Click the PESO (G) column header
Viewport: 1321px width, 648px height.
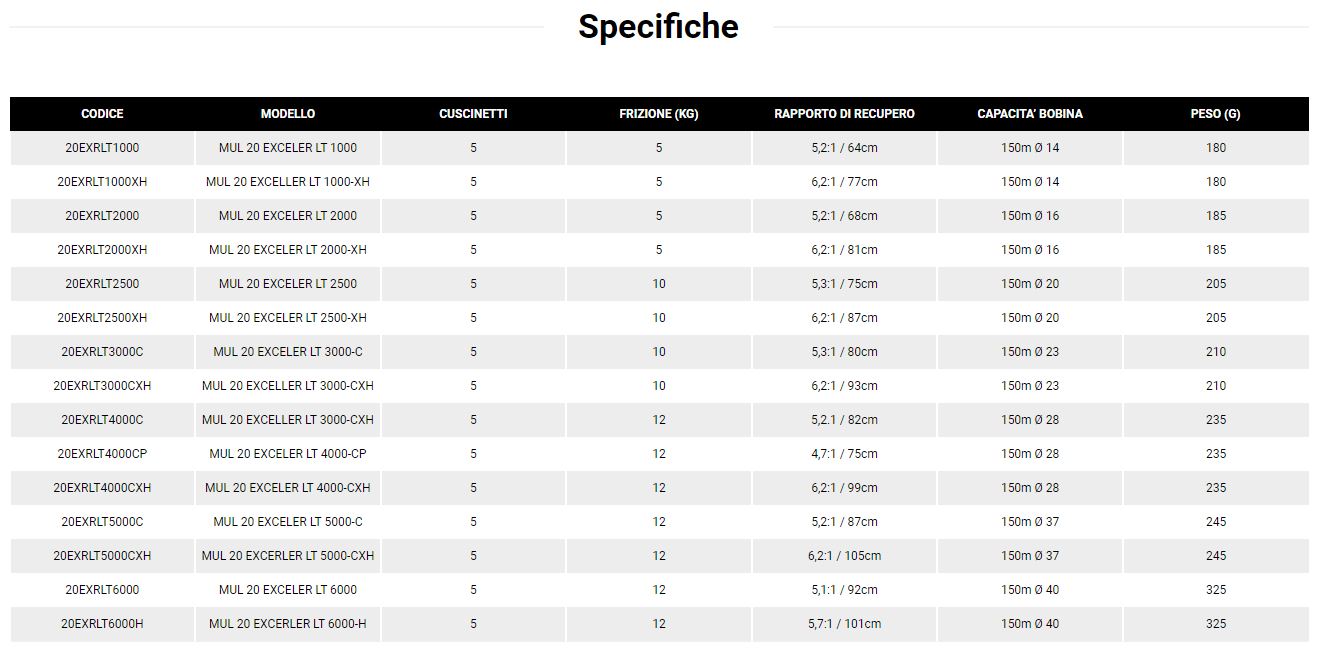click(1215, 114)
